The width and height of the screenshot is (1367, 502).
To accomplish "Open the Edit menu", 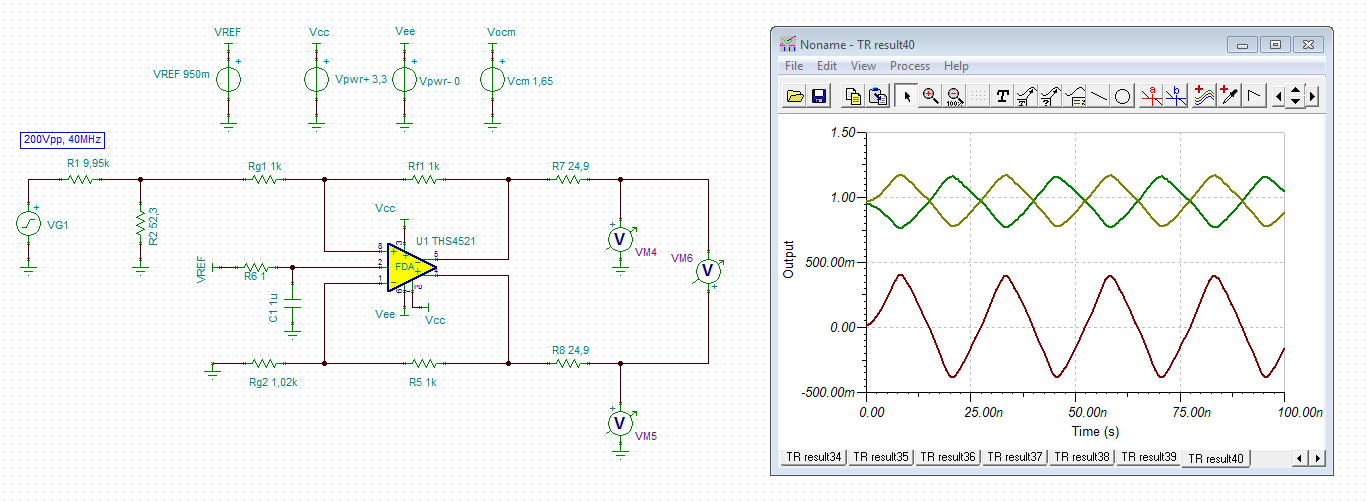I will 827,66.
